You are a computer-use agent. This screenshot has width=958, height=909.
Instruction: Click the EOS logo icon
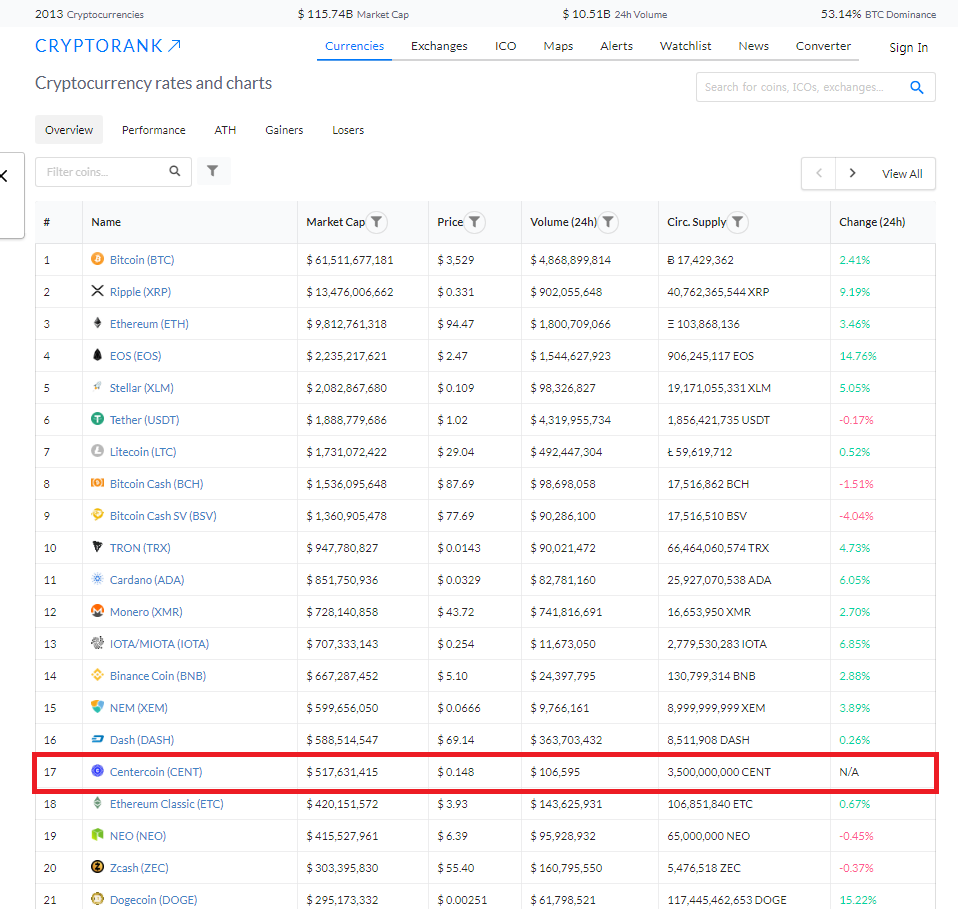[97, 355]
